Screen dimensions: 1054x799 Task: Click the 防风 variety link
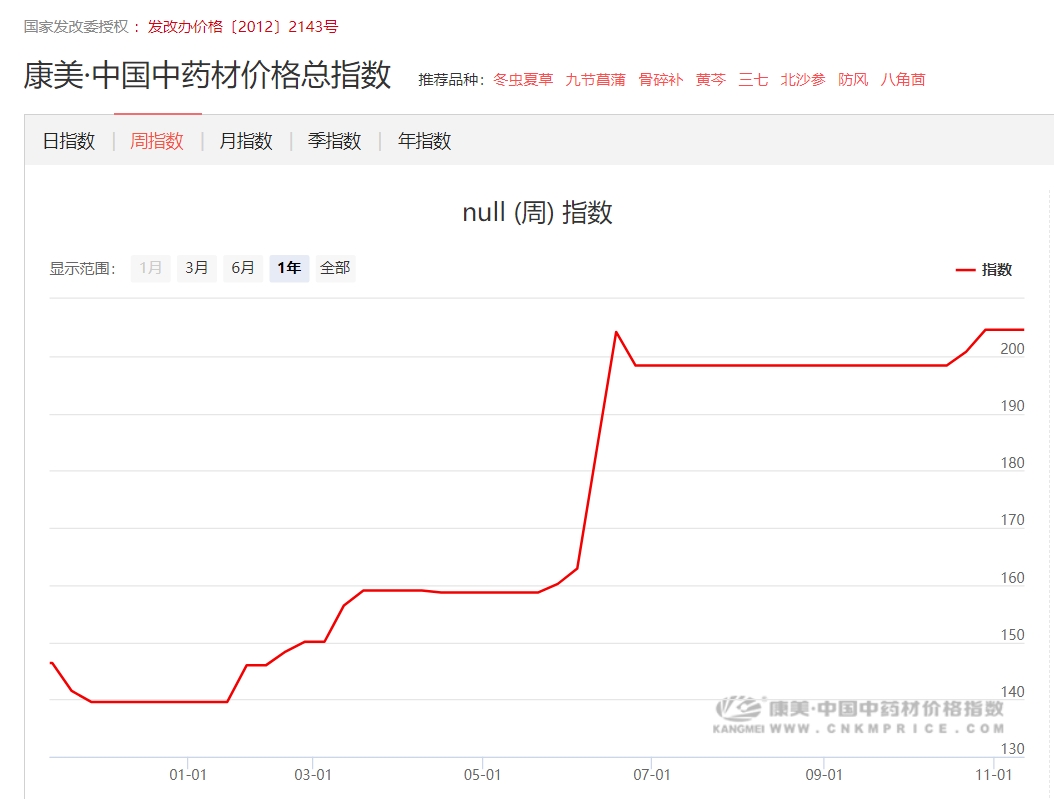click(x=853, y=80)
